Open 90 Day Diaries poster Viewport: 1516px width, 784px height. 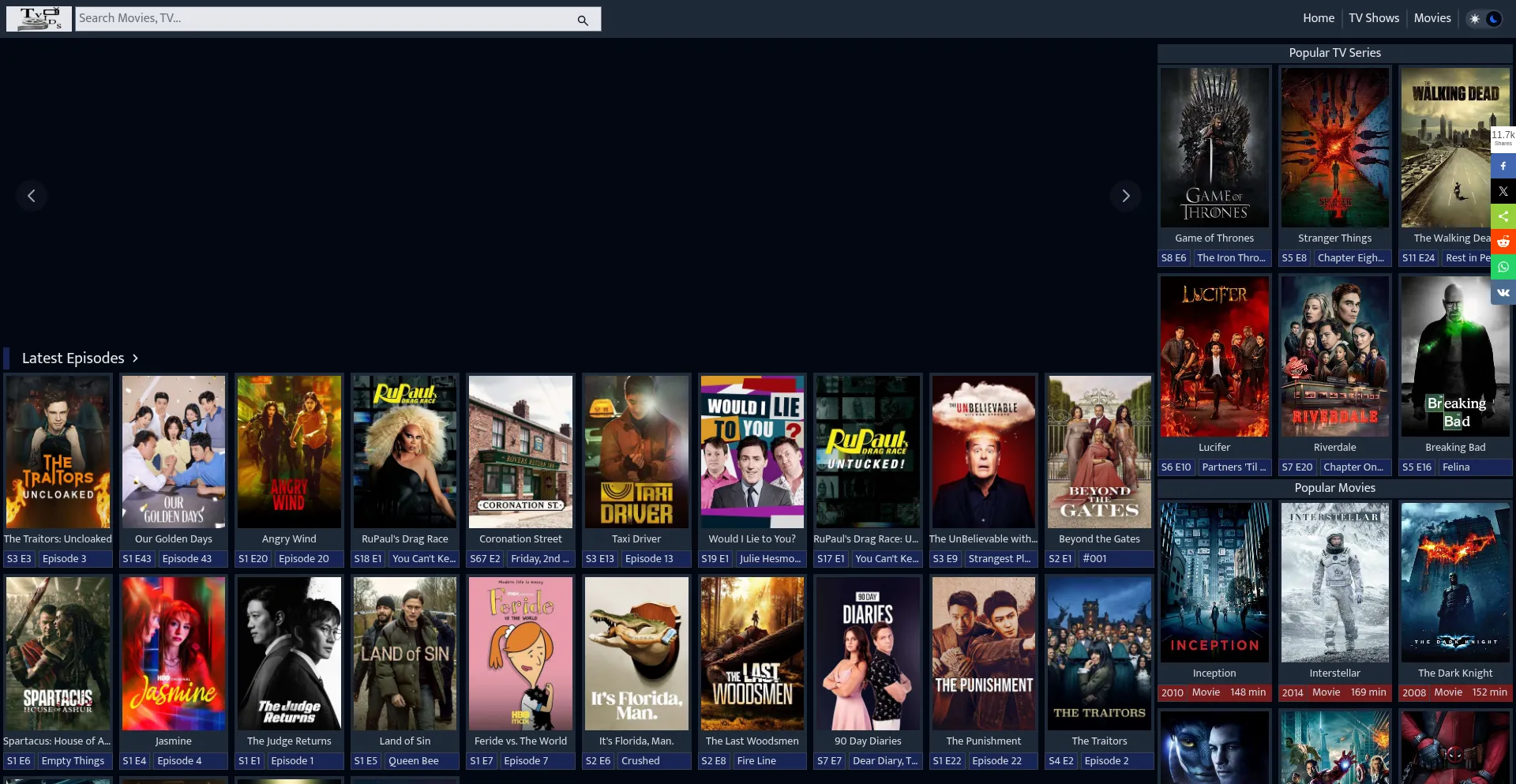click(868, 654)
